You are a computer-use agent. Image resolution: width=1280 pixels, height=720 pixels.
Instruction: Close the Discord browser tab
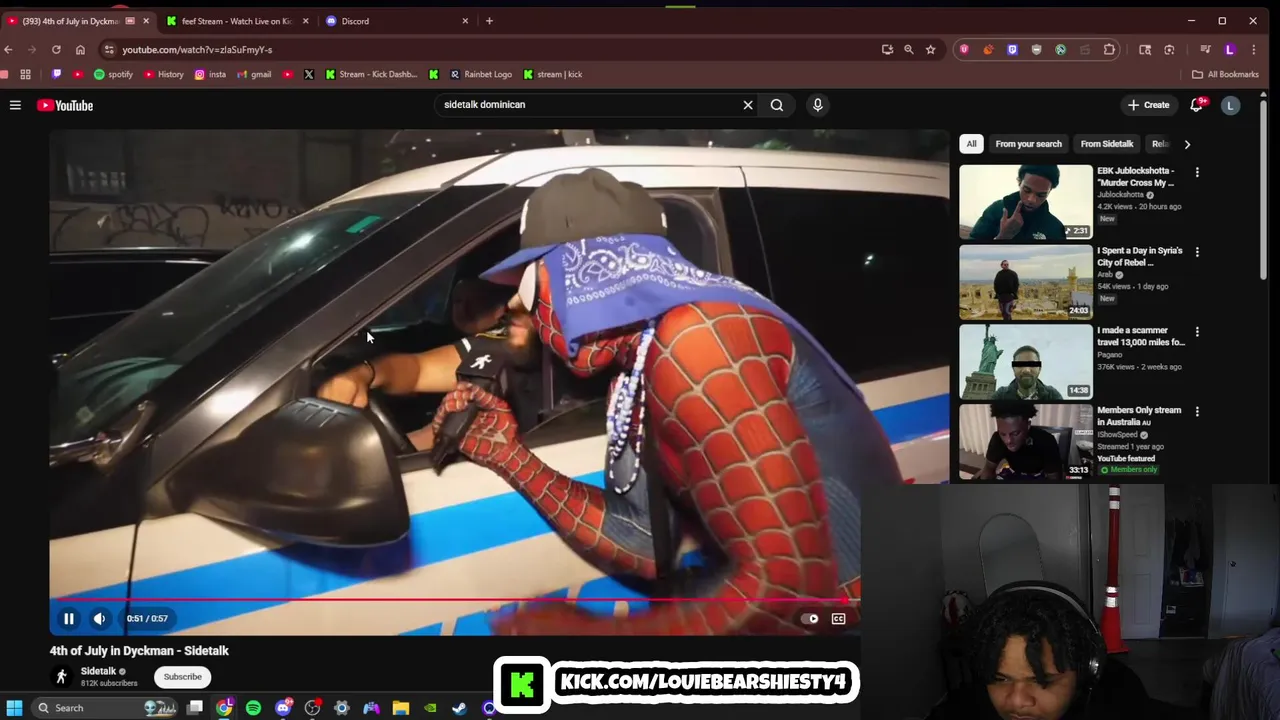(465, 21)
